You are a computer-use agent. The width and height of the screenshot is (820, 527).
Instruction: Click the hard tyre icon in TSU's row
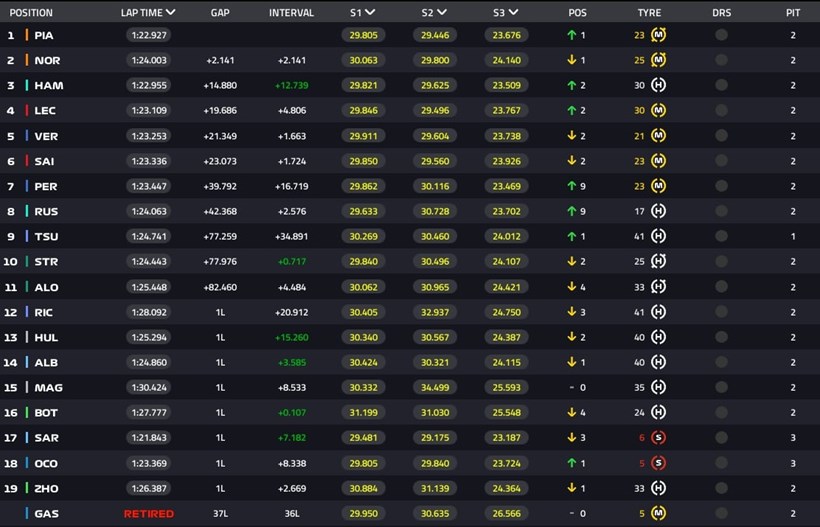(x=658, y=236)
